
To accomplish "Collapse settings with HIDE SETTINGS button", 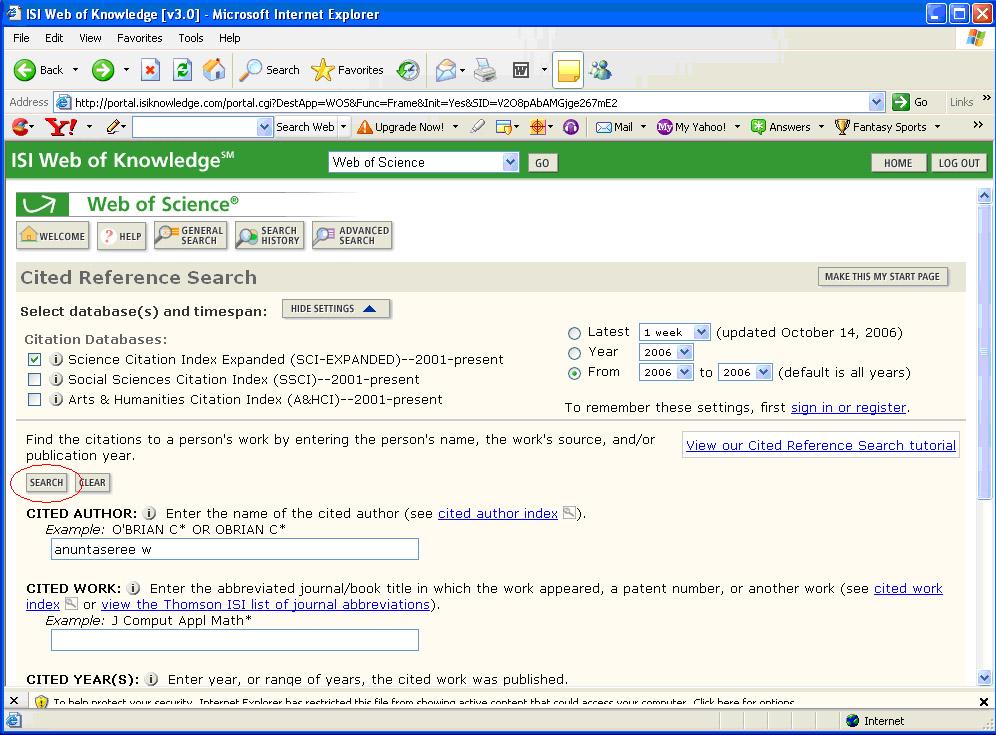I will [336, 309].
